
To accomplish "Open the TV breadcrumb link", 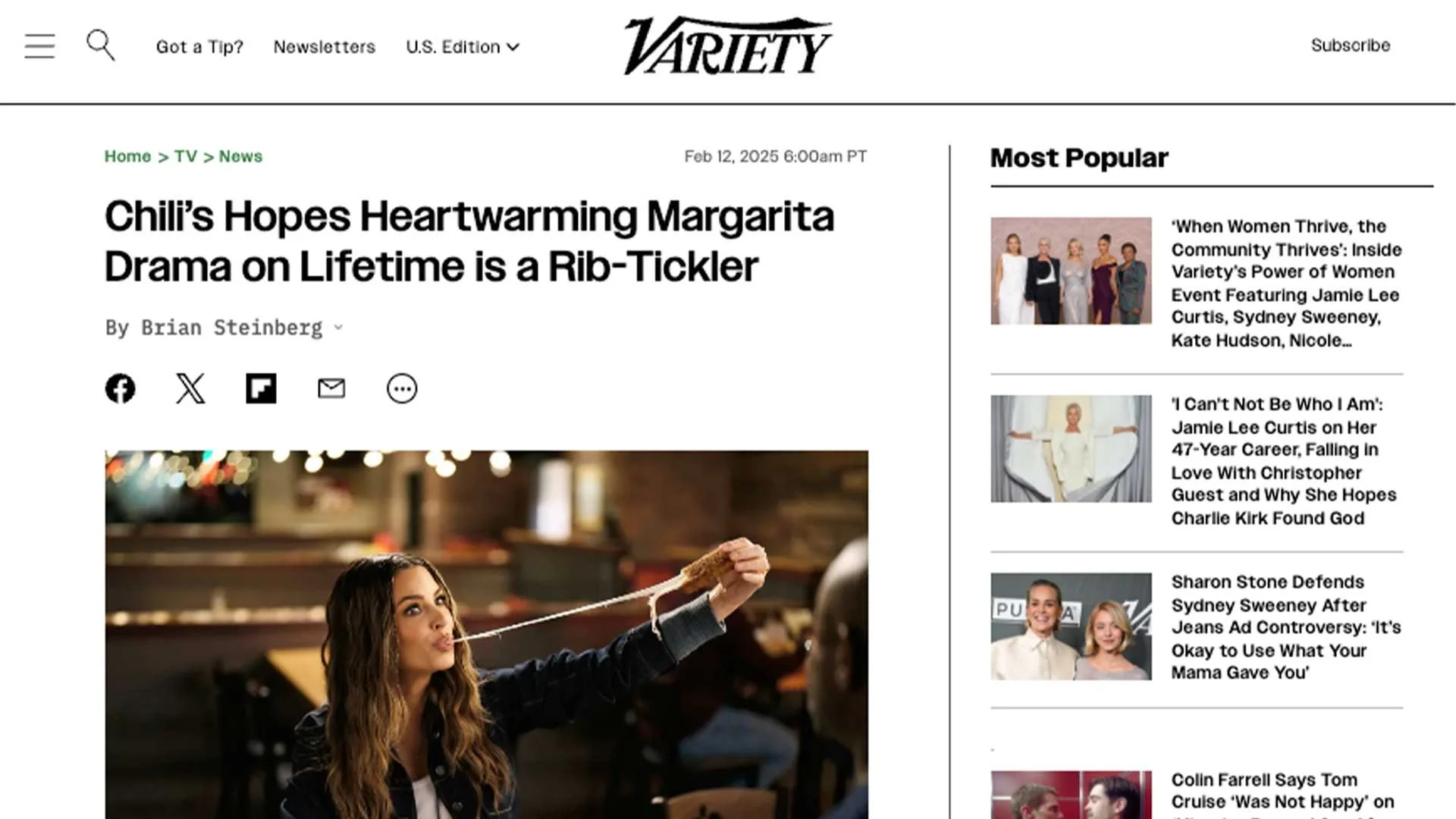I will (186, 156).
